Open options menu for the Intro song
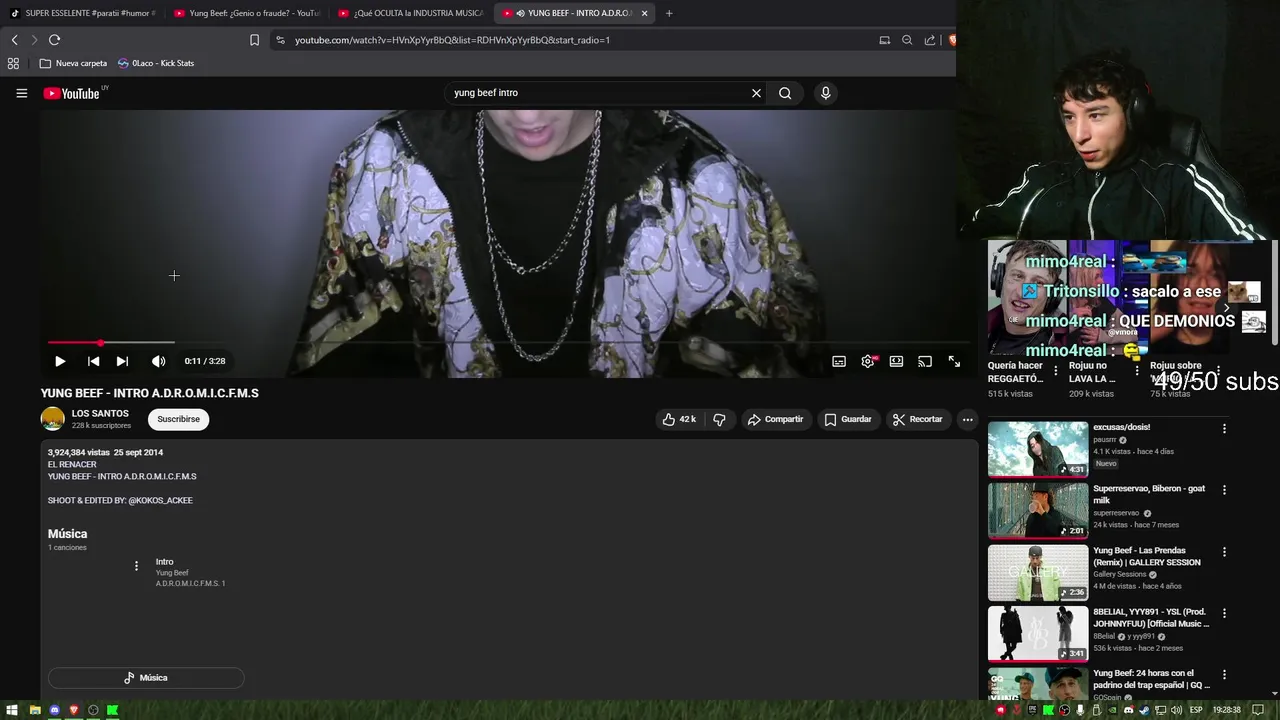 point(136,566)
